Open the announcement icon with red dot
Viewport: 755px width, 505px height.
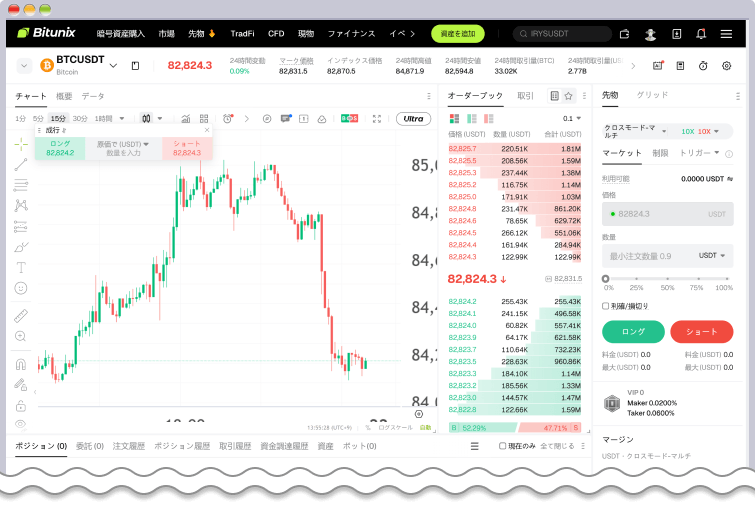pos(658,65)
